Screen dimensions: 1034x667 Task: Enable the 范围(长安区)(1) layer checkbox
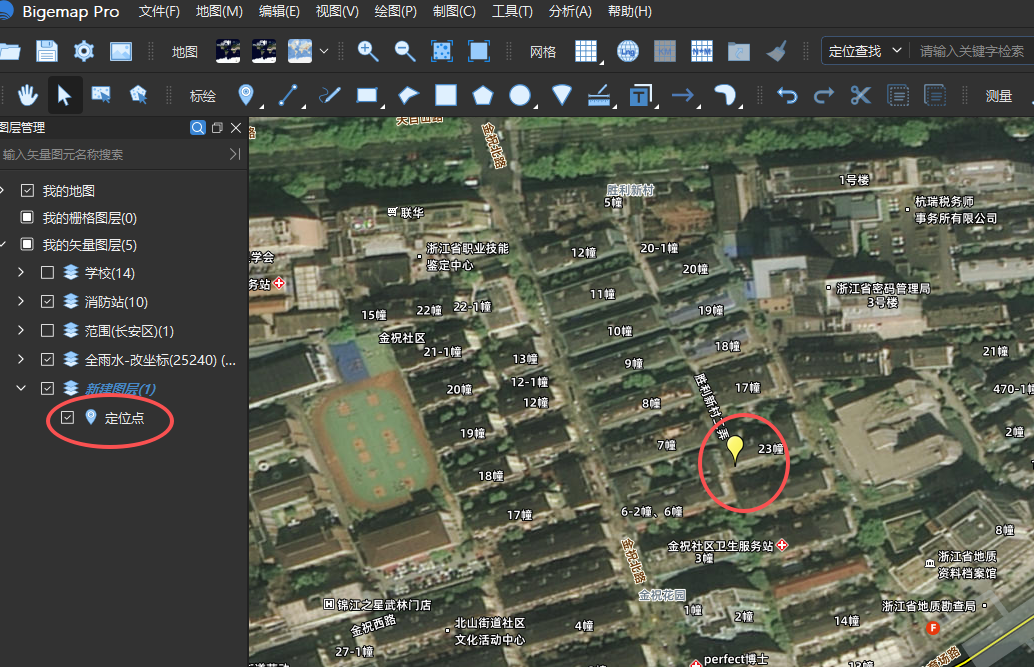[x=47, y=331]
